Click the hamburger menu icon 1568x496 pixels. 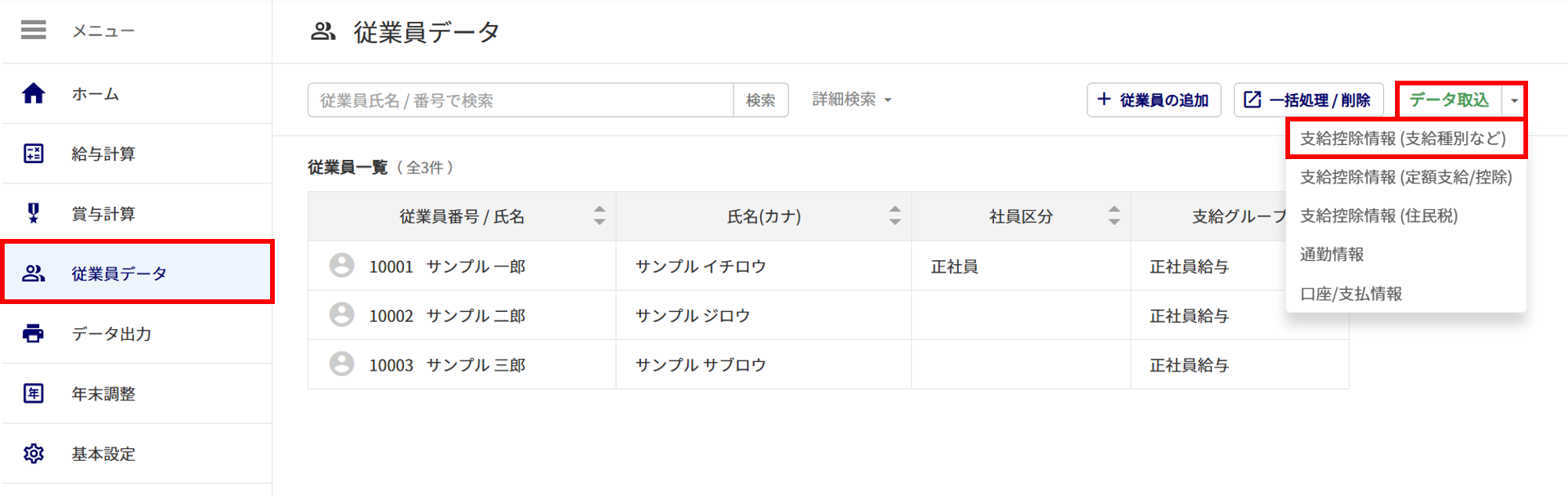click(34, 31)
